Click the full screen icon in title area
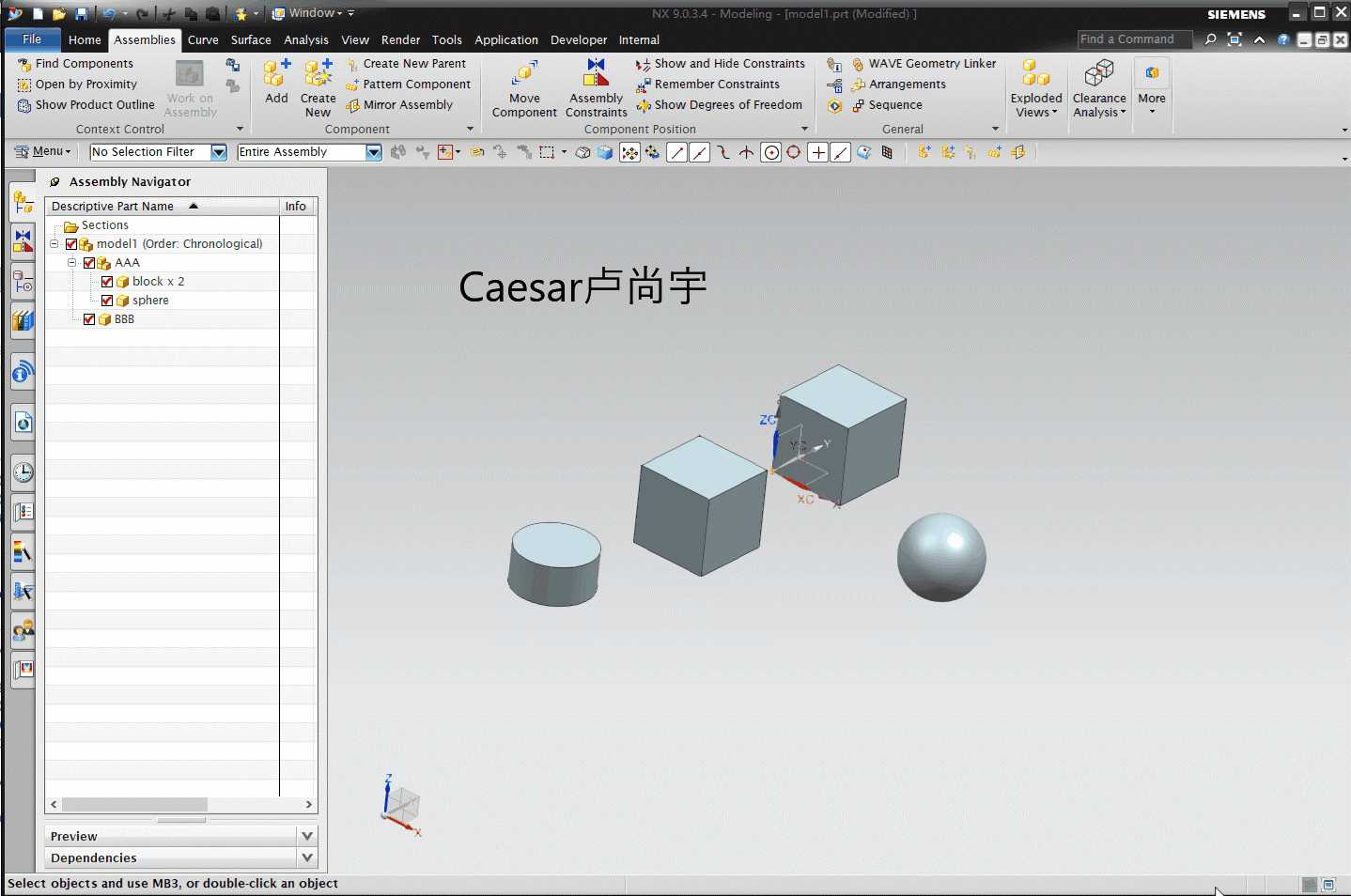The height and width of the screenshot is (896, 1351). click(x=1235, y=39)
